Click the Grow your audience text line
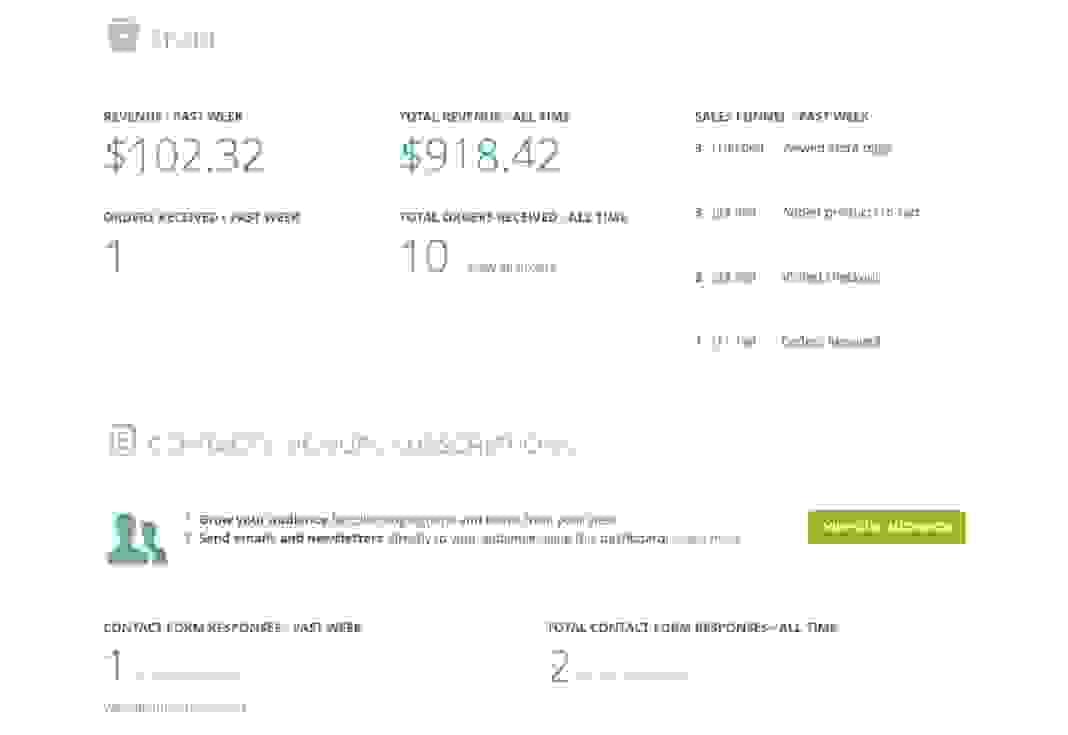 click(x=407, y=520)
